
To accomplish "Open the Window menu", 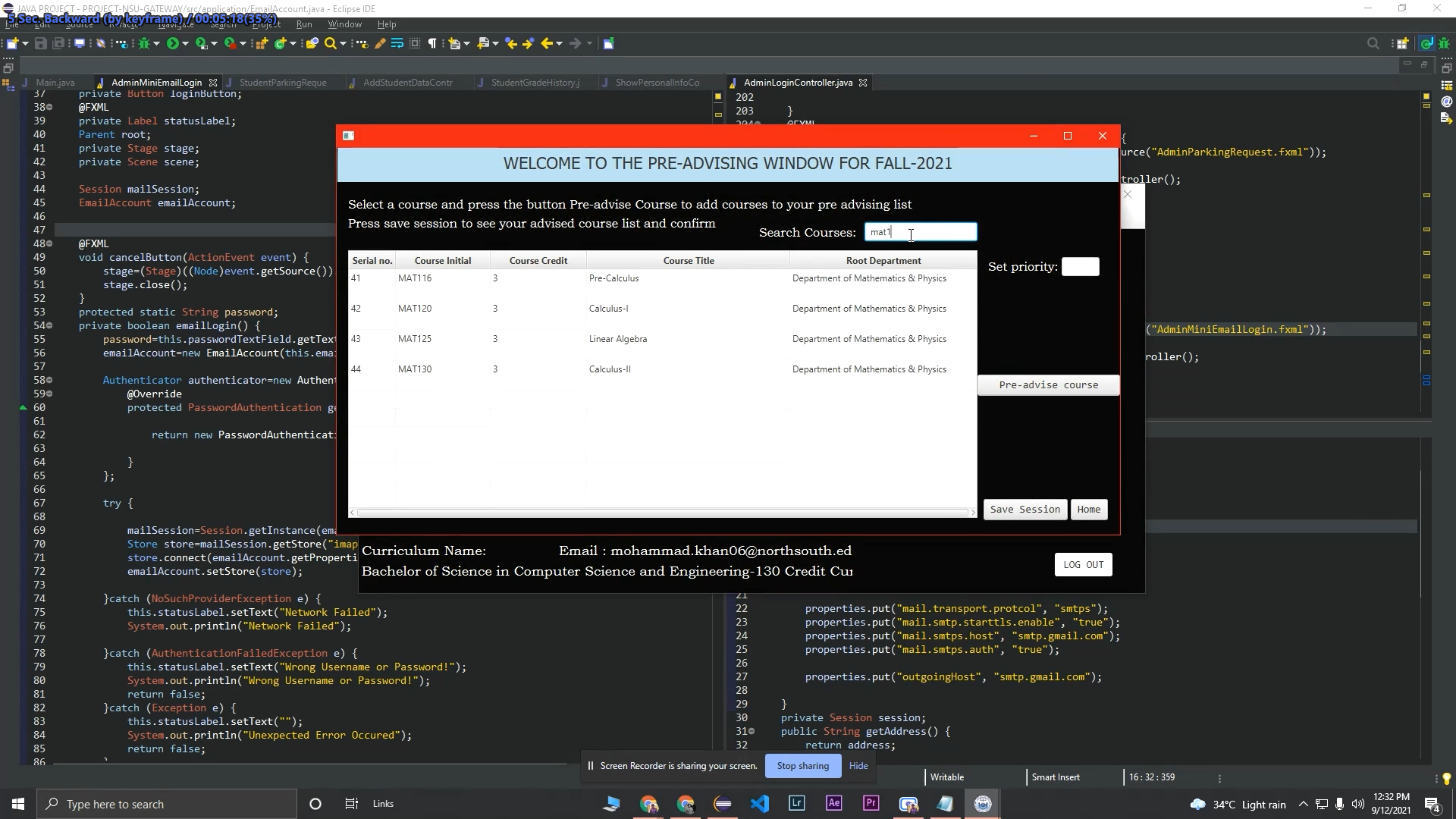I will pos(344,24).
